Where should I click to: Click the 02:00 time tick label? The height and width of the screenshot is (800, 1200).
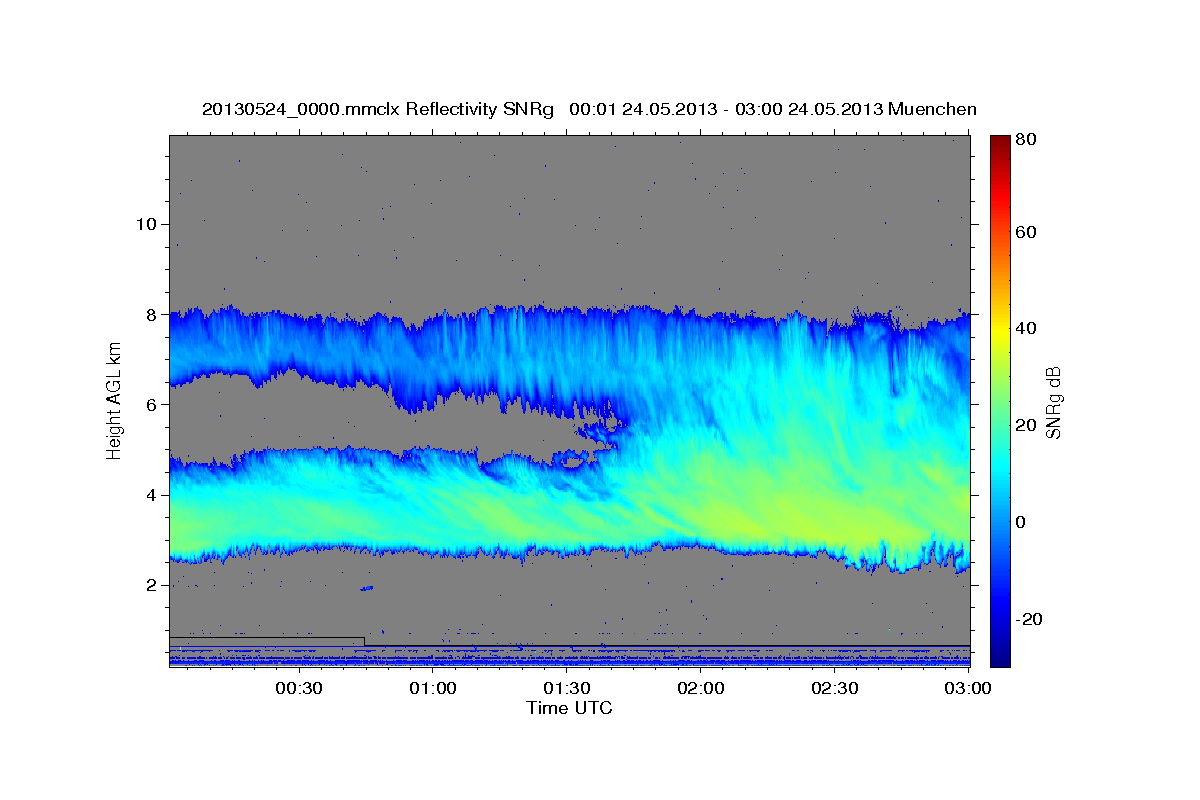pos(701,689)
